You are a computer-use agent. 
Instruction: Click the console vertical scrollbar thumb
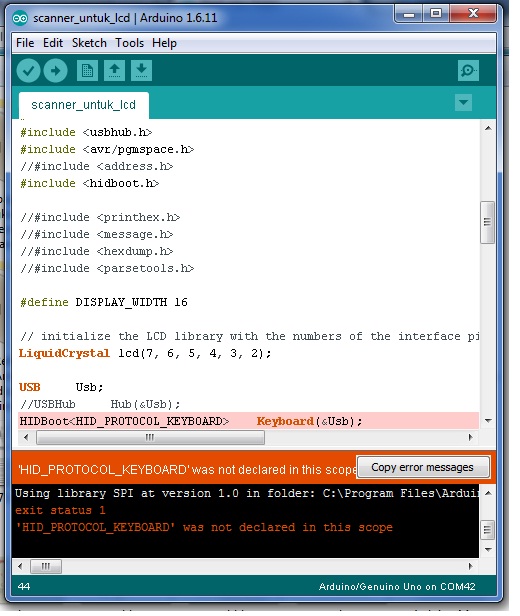pyautogui.click(x=487, y=530)
